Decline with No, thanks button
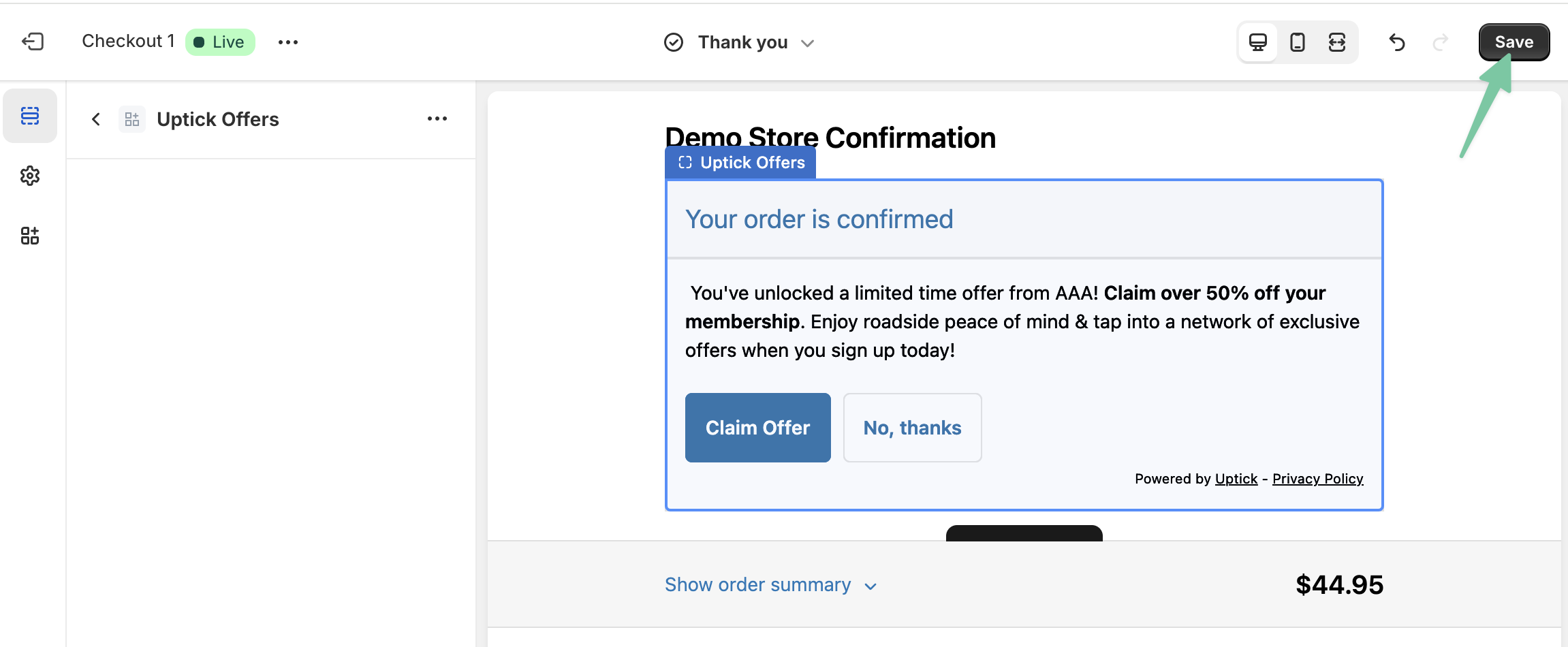Viewport: 1568px width, 647px height. [x=912, y=428]
